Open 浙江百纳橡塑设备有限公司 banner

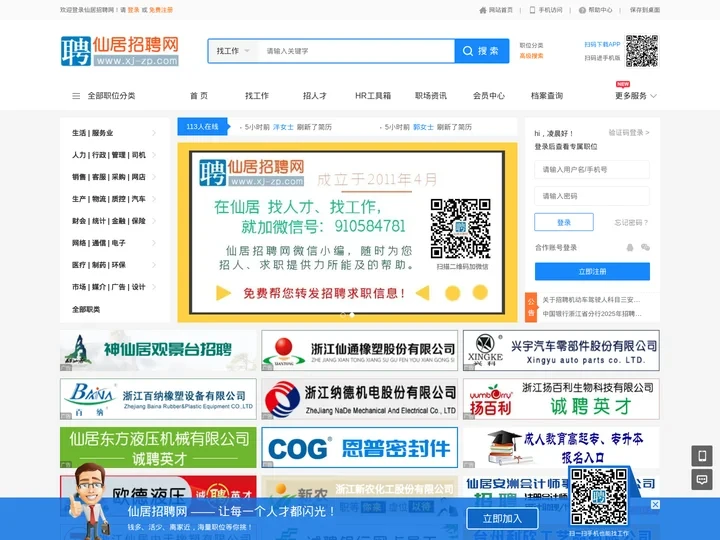click(158, 399)
